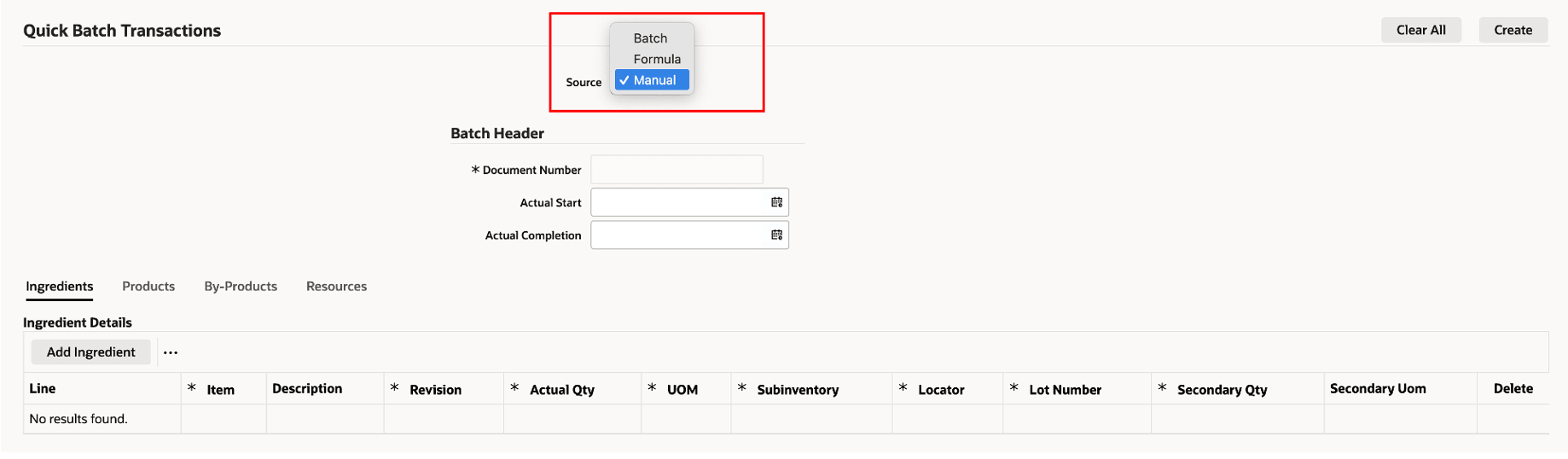1568x459 pixels.
Task: Click the Actual Qty column header
Action: [x=561, y=390]
